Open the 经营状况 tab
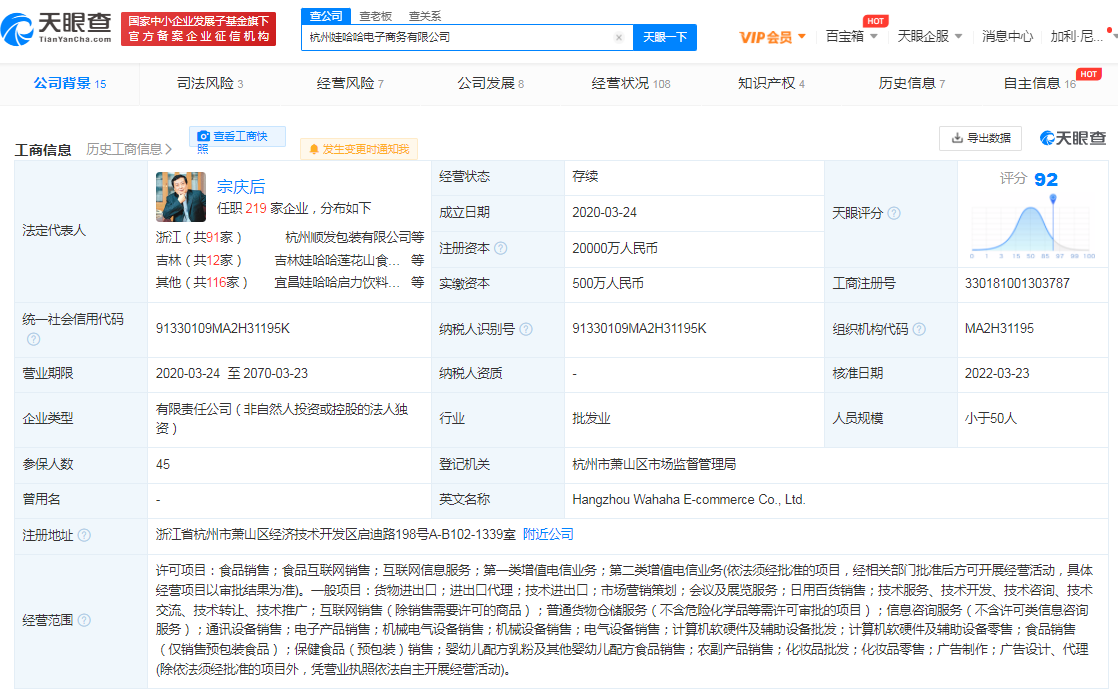Screen dimensions: 1118x693 (631, 83)
